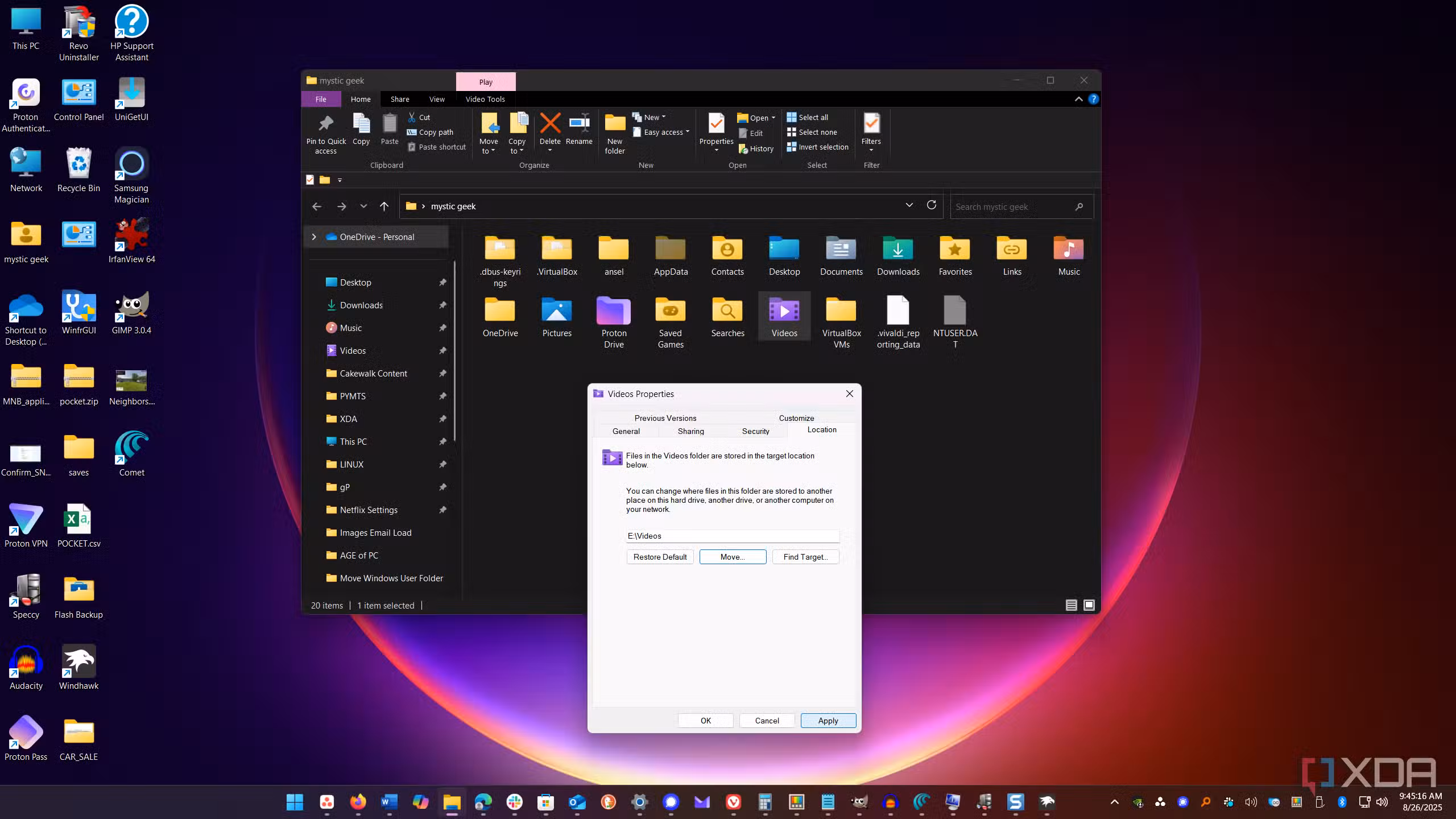
Task: Select the Saved Games folder
Action: 671,322
